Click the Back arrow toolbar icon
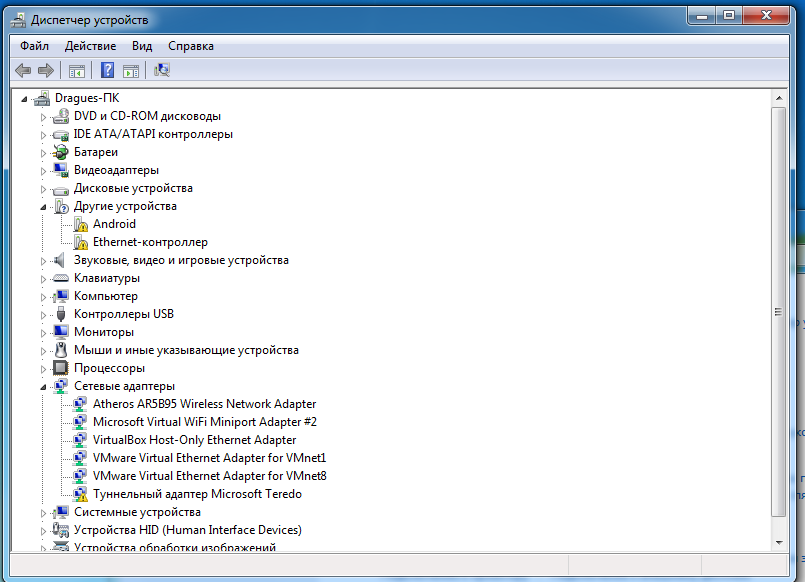This screenshot has height=582, width=805. [23, 70]
